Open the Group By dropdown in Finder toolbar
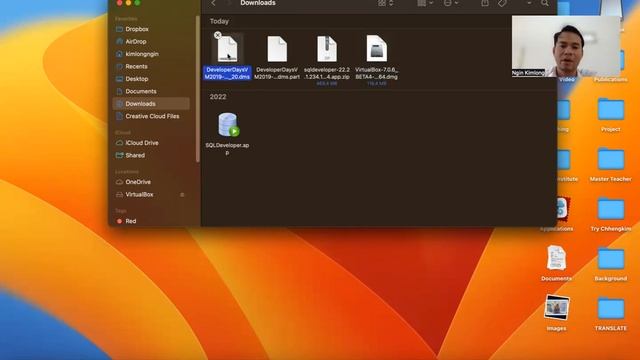This screenshot has height=360, width=640. (424, 3)
